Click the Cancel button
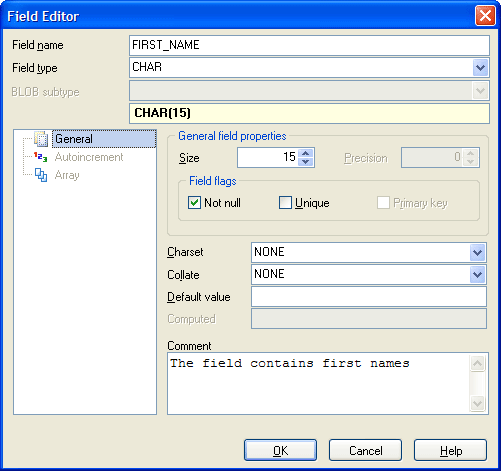 tap(365, 450)
